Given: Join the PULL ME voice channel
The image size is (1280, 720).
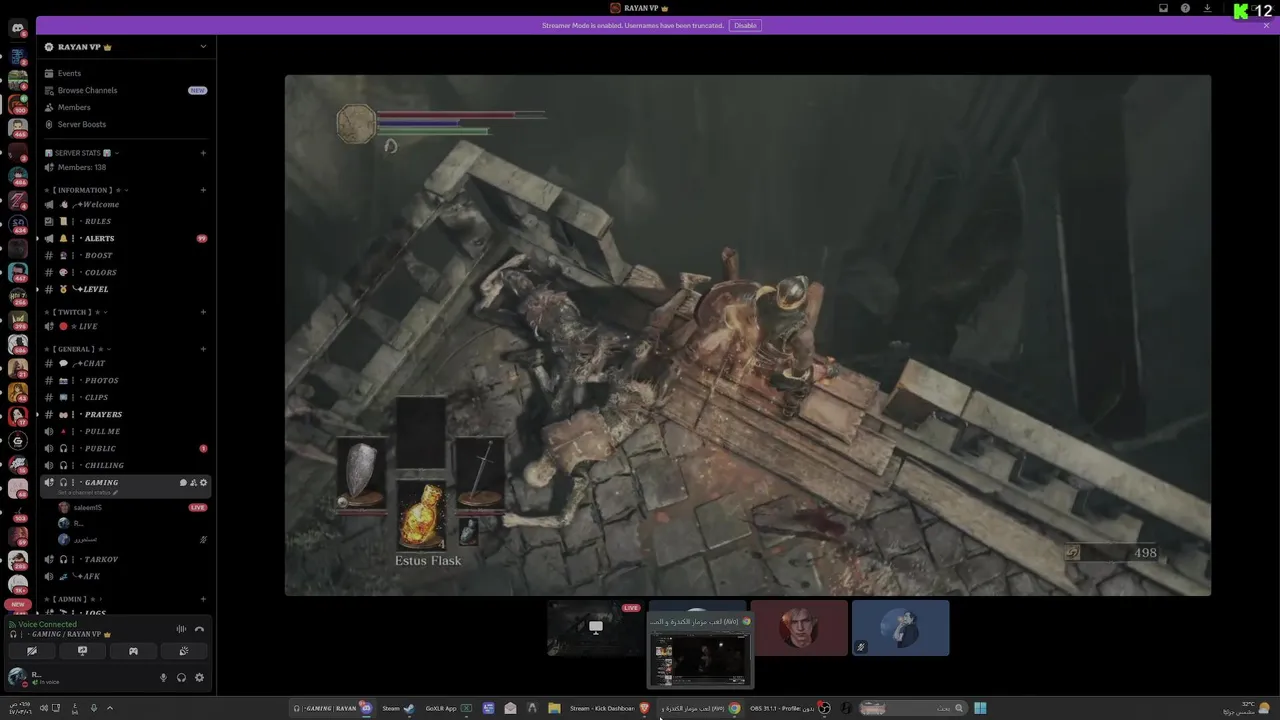Looking at the screenshot, I should [x=125, y=431].
